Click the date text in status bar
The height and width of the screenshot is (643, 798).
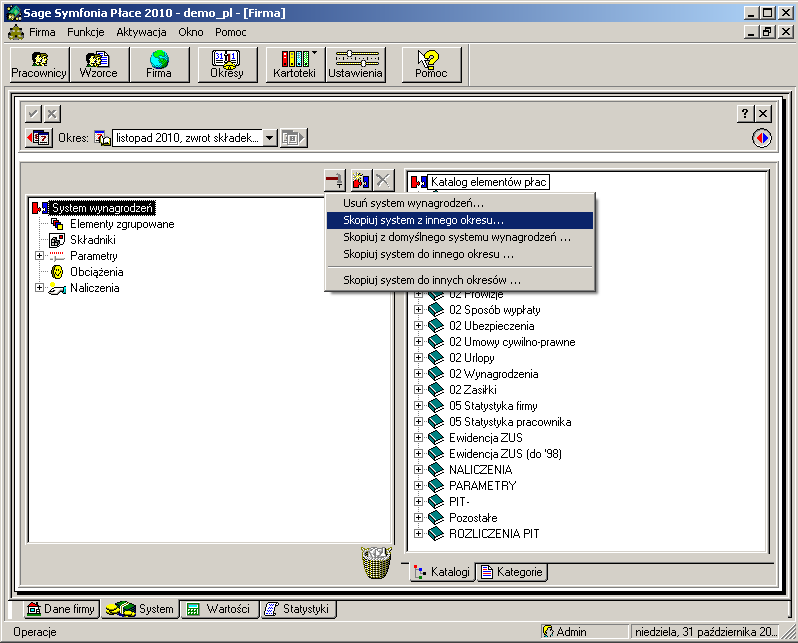click(706, 632)
